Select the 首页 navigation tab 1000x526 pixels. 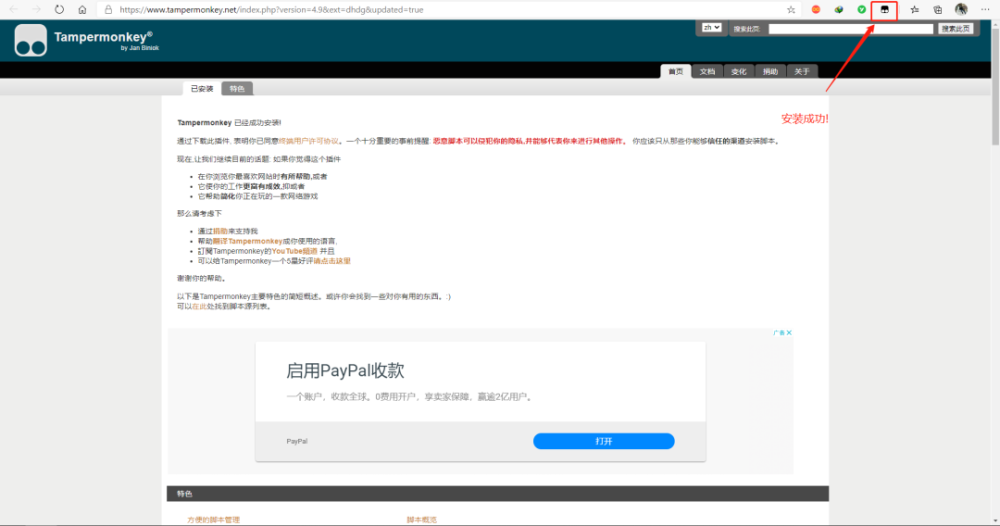675,71
